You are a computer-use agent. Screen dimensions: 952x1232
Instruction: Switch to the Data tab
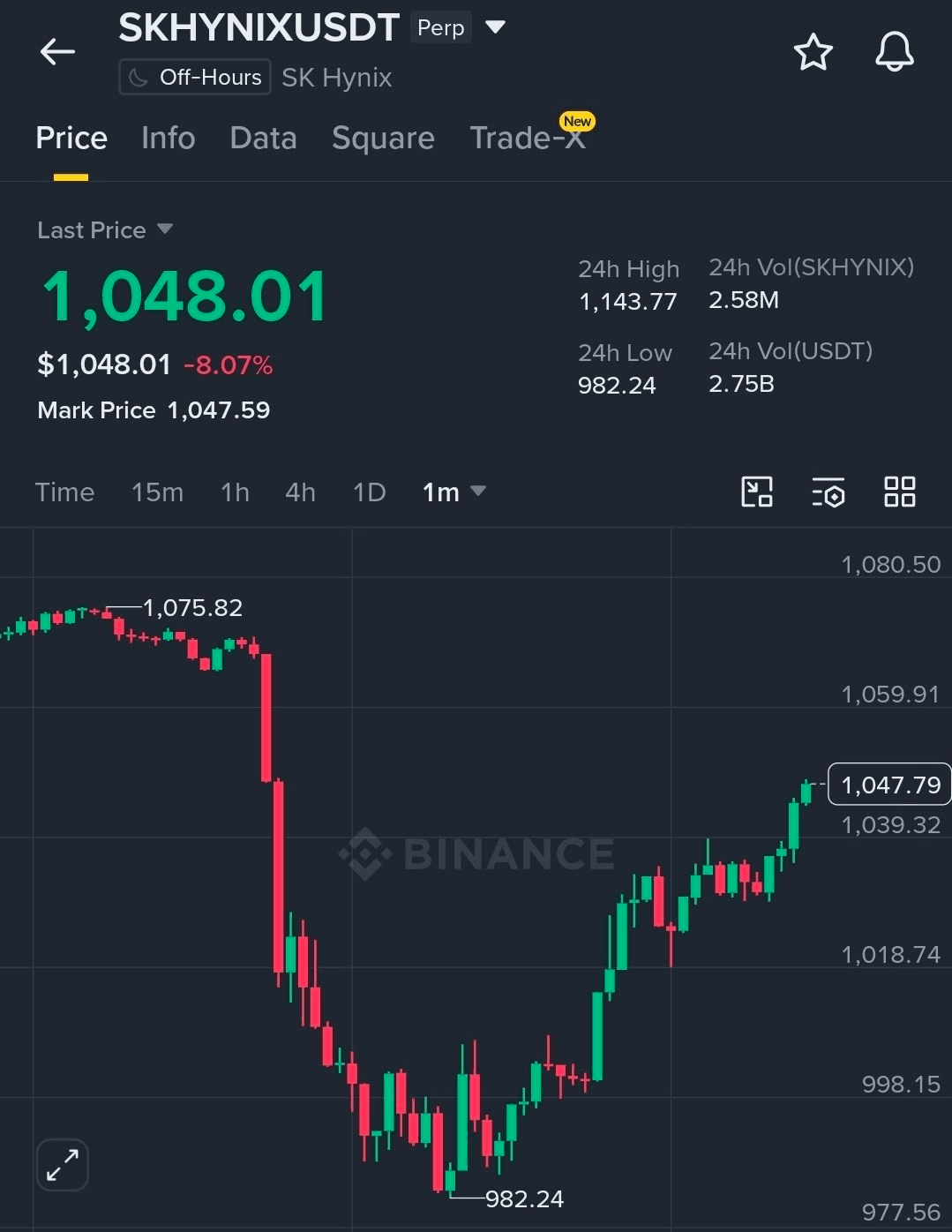coord(263,139)
